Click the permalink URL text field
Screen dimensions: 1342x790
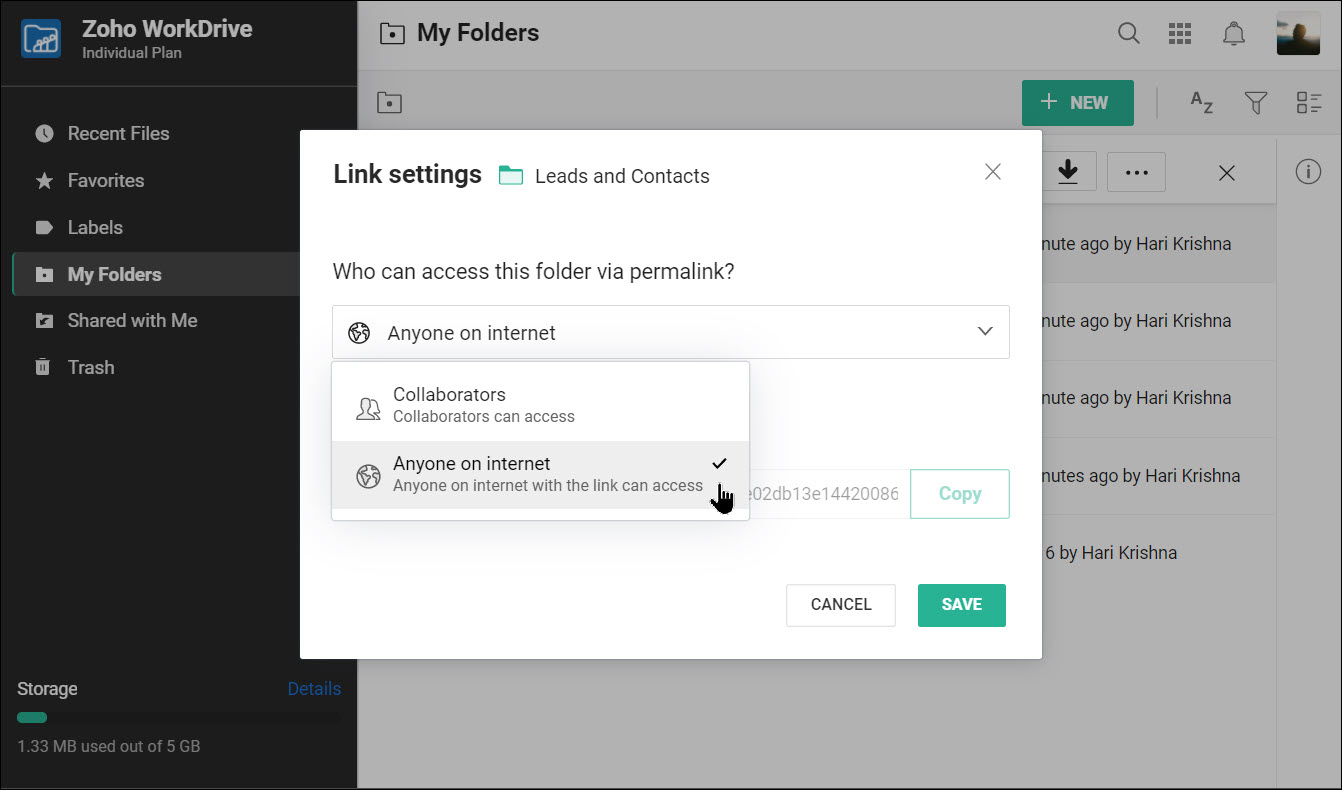828,494
